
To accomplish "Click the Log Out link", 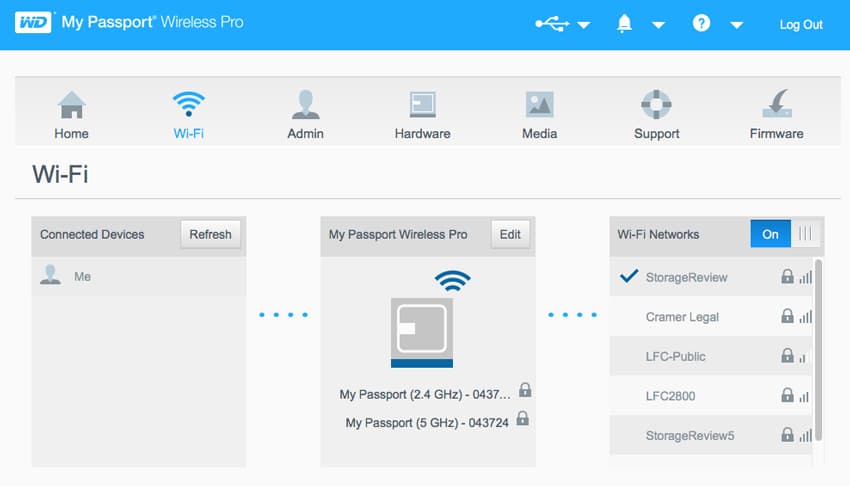I will point(801,24).
